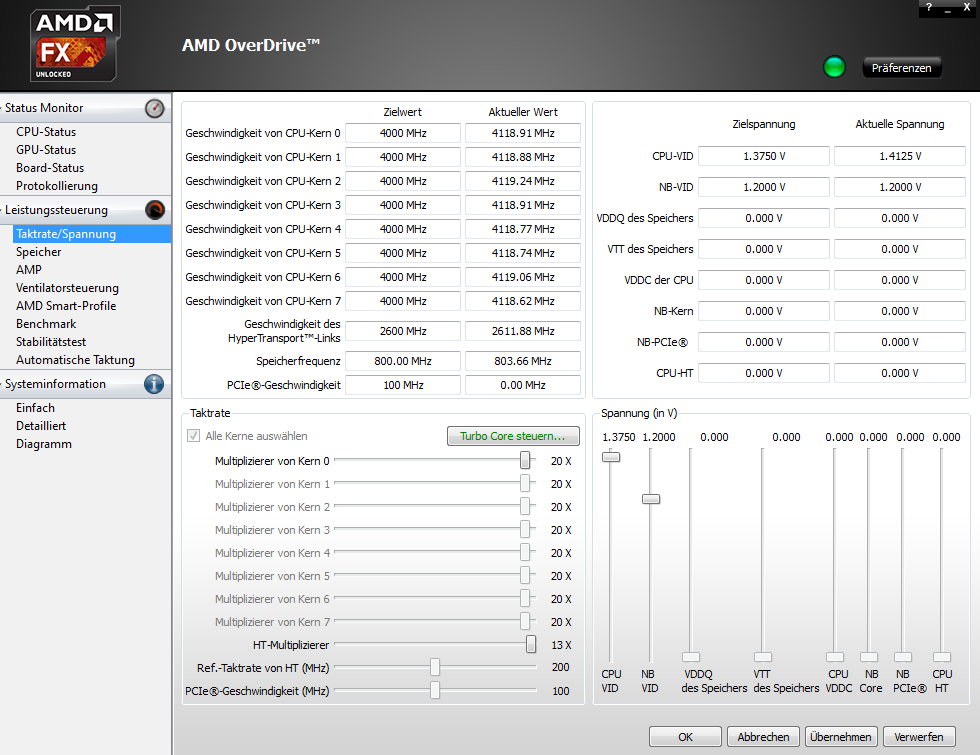Open Automatische Taktung page
Screen dimensions: 980x755
point(76,360)
